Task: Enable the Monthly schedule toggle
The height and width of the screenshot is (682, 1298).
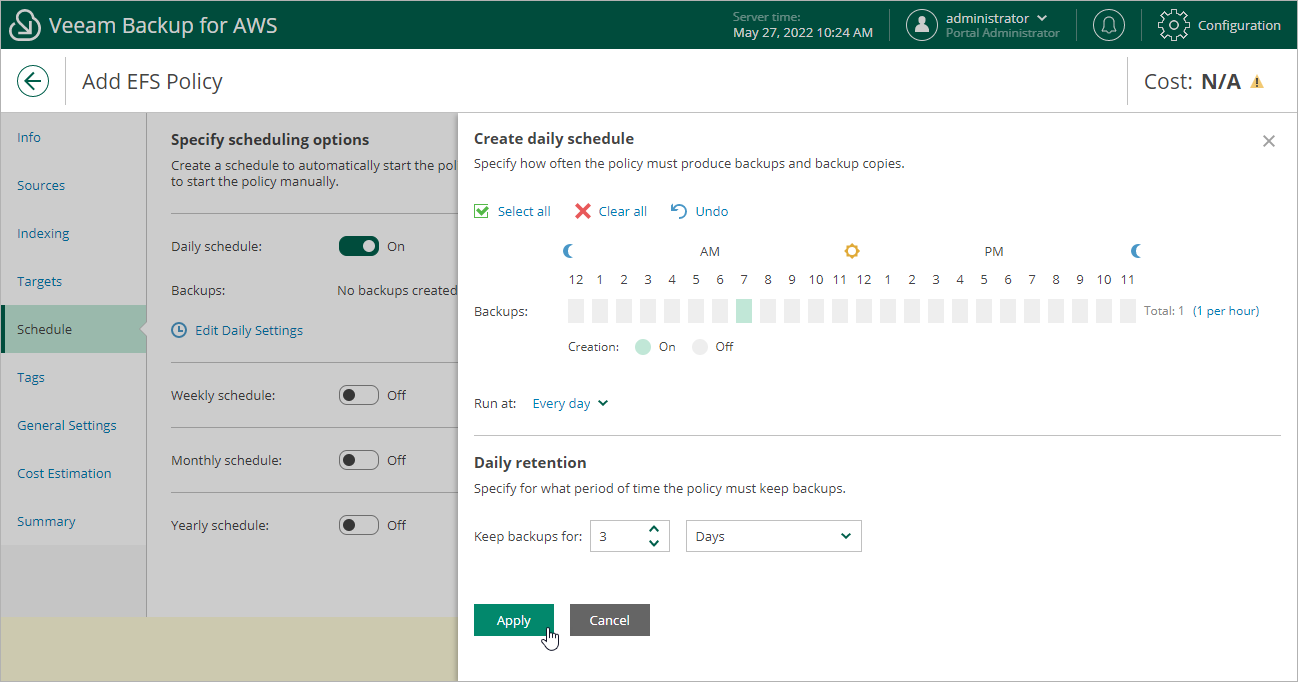Action: coord(359,460)
